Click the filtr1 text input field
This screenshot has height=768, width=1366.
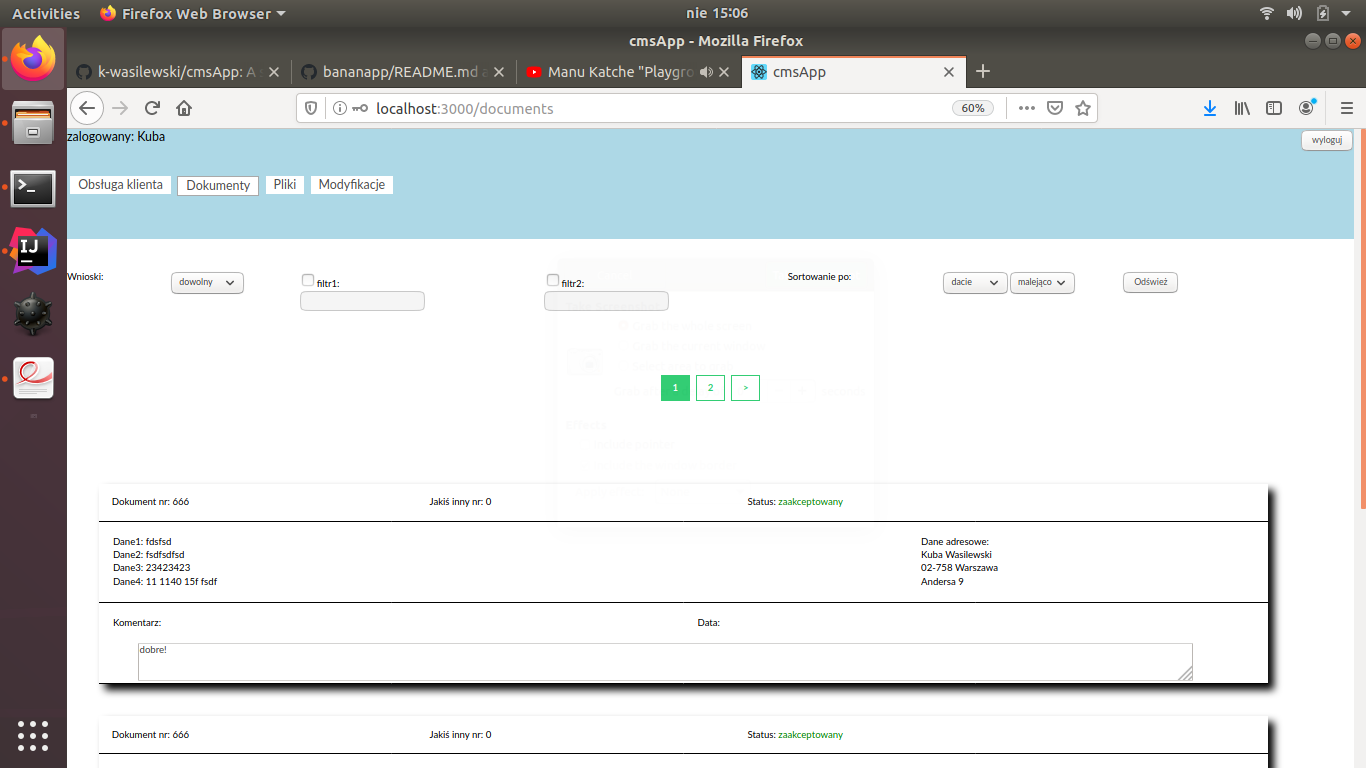[362, 301]
